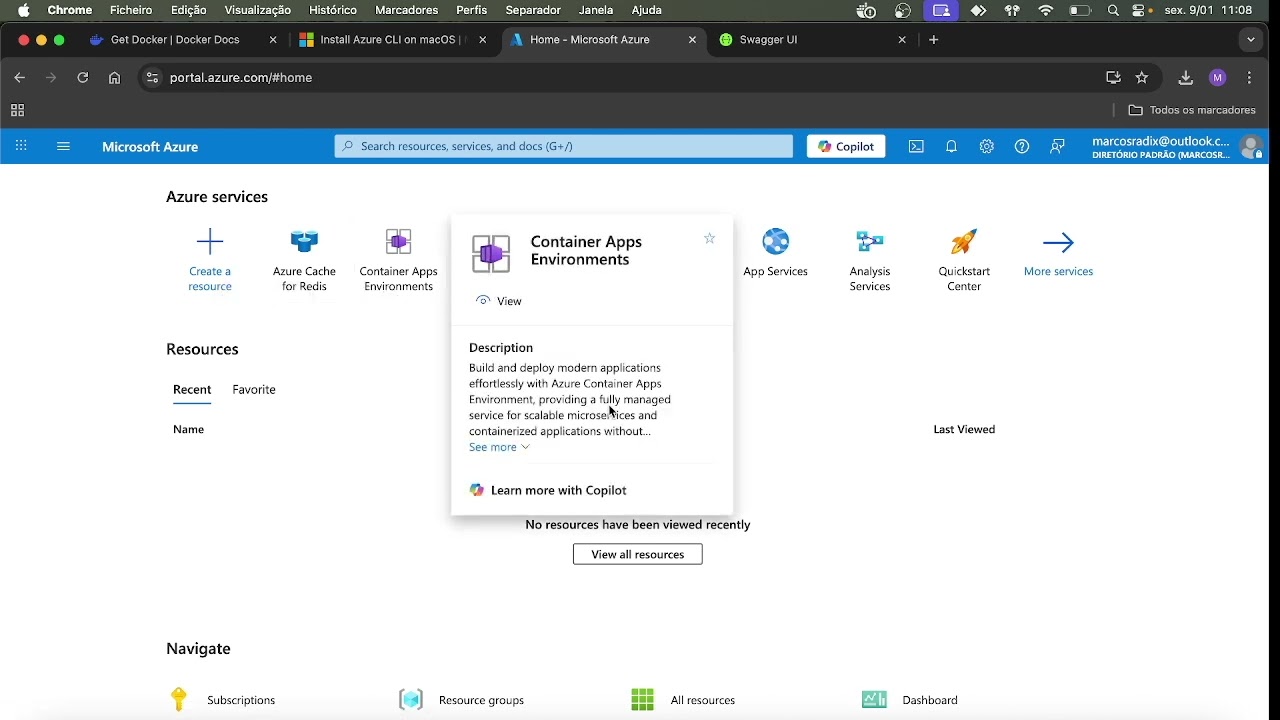Image resolution: width=1280 pixels, height=720 pixels.
Task: Click the View all resources button
Action: coord(638,554)
